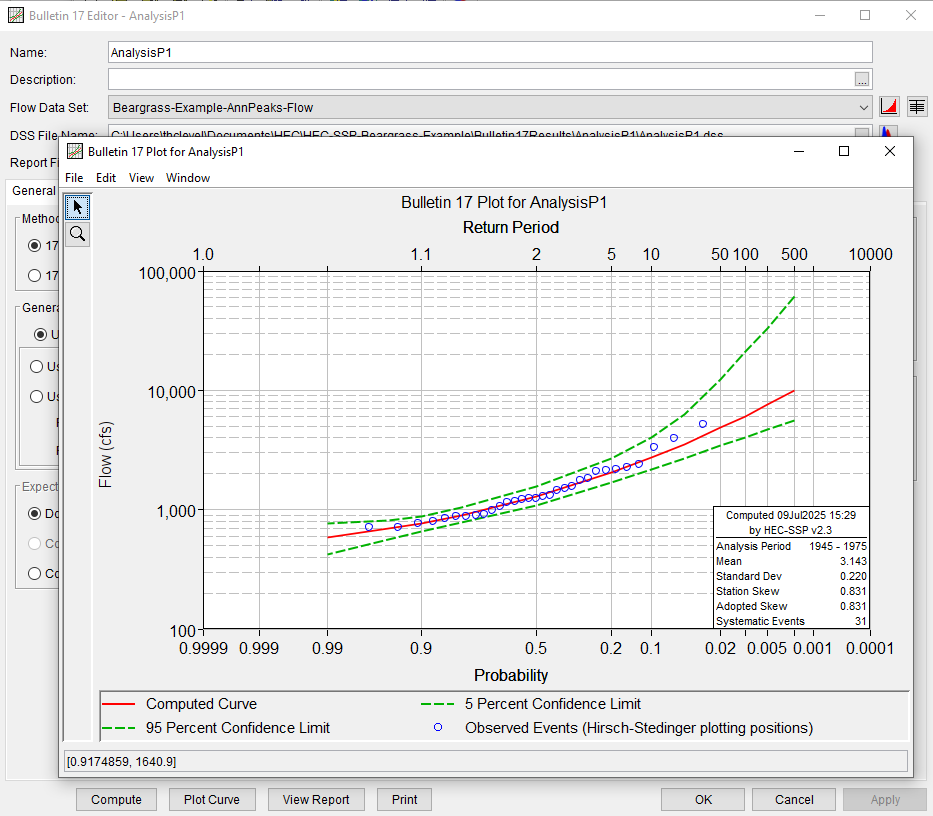Click the 'Return Period' axis label
This screenshot has height=816, width=933.
click(511, 227)
